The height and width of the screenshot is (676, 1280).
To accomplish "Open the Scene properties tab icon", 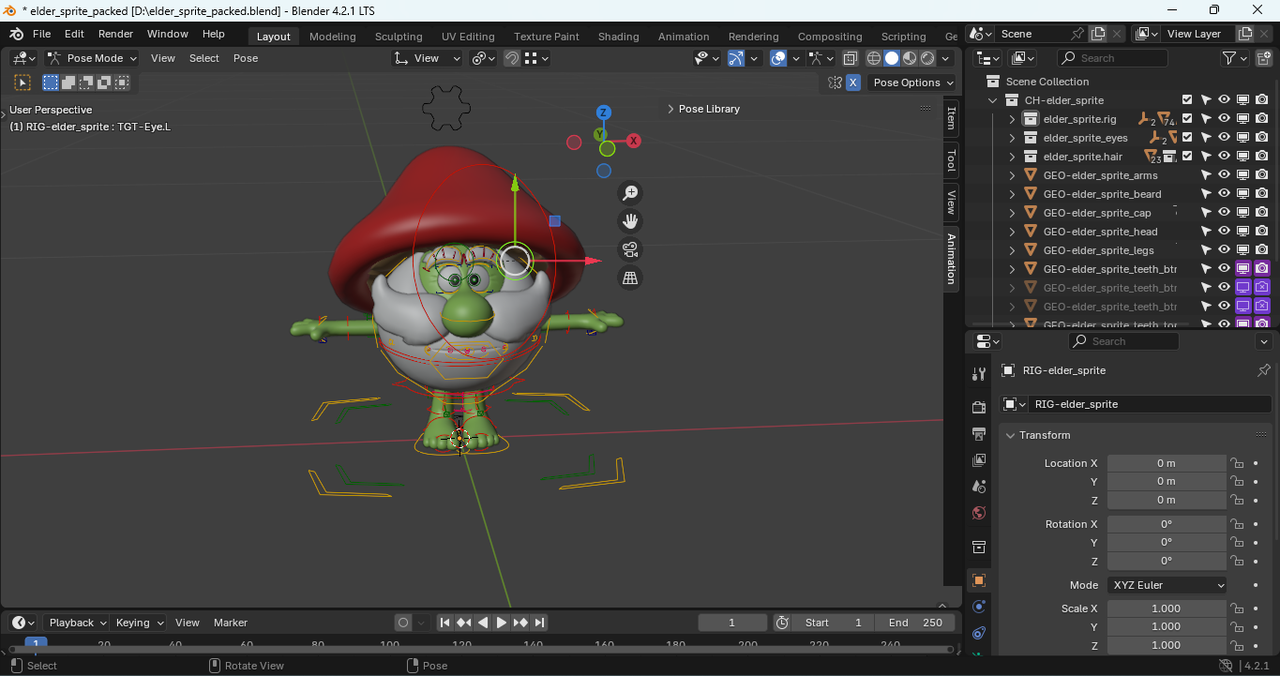I will [979, 486].
